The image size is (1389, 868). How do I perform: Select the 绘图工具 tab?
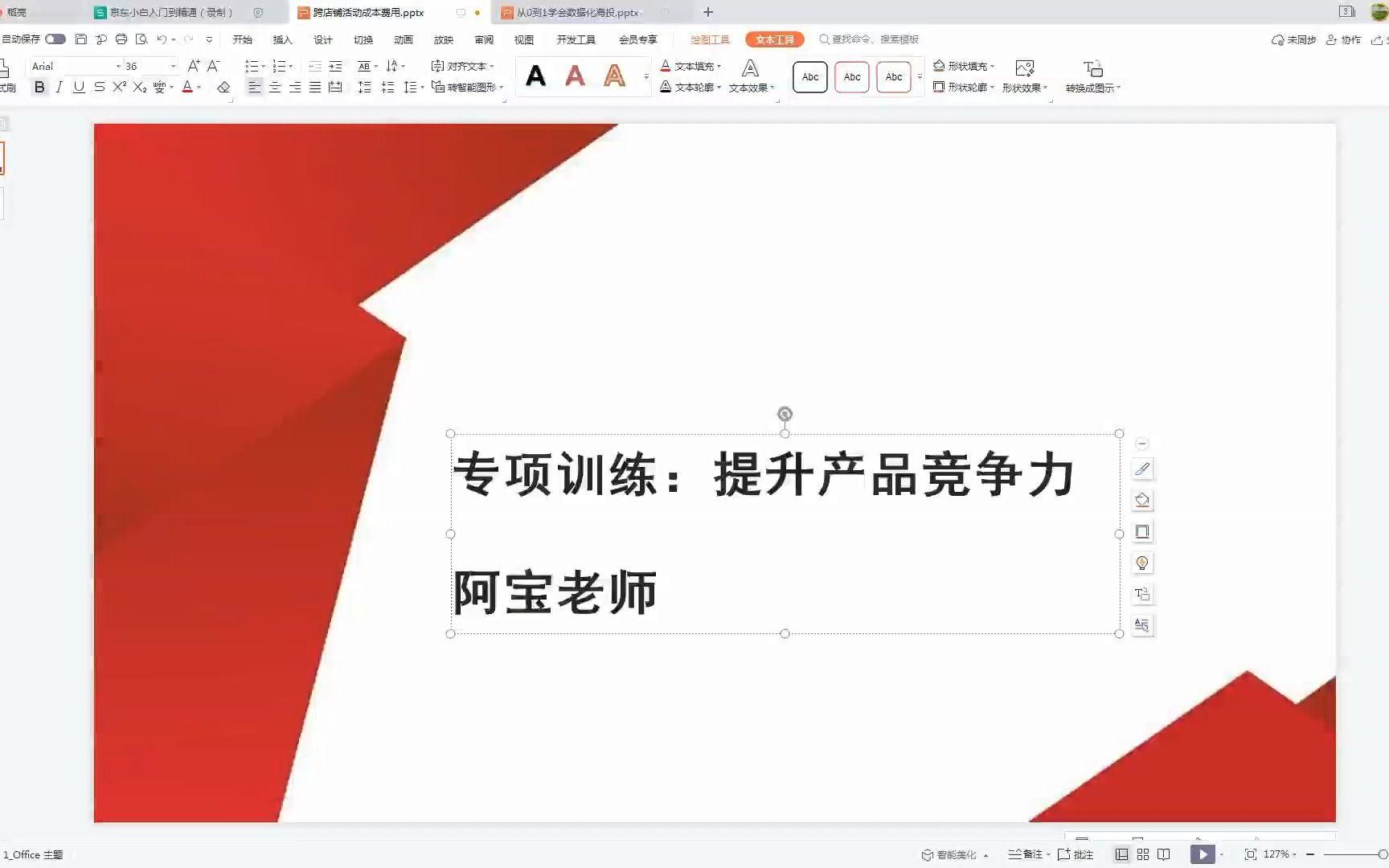coord(710,39)
